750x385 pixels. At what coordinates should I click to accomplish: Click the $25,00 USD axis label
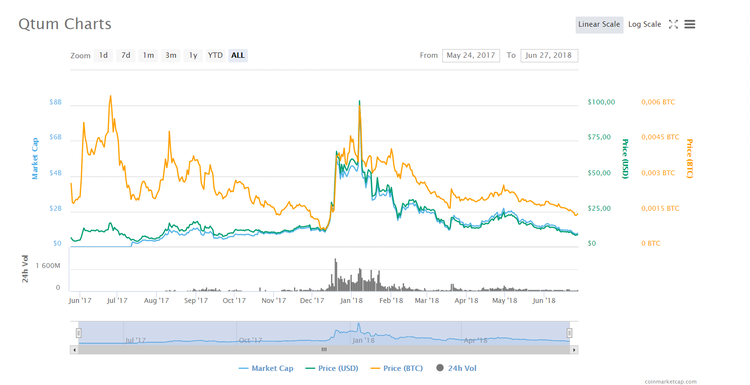pyautogui.click(x=599, y=209)
